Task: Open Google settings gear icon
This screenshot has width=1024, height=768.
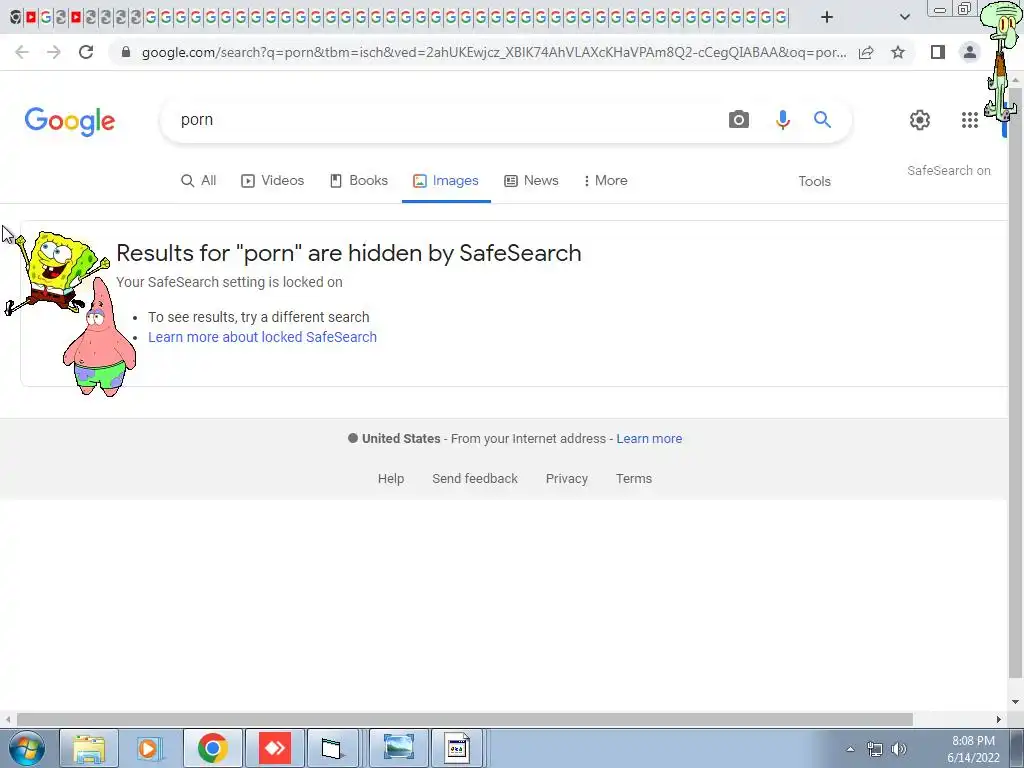Action: (x=920, y=120)
